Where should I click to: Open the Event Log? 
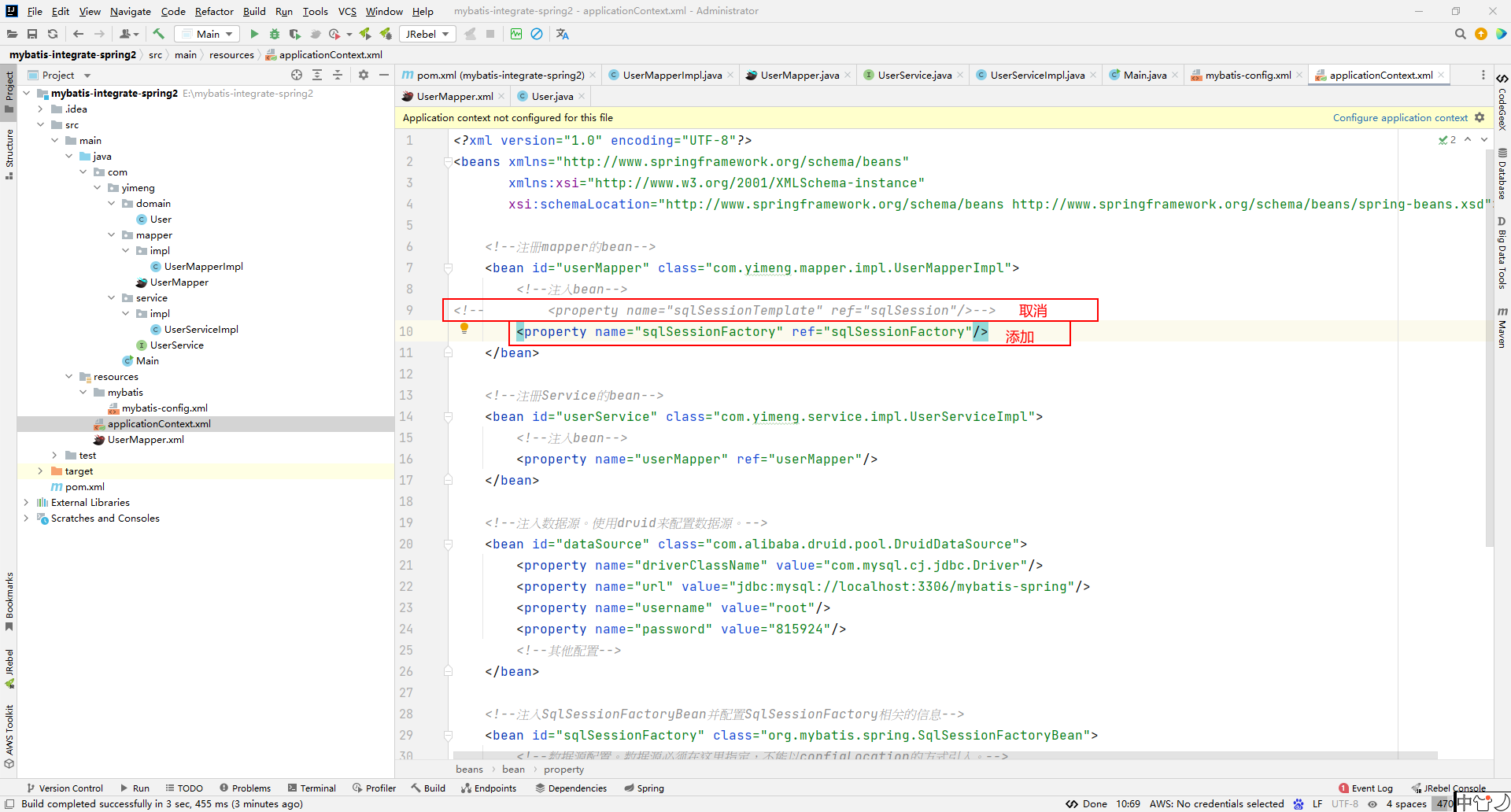(1365, 788)
